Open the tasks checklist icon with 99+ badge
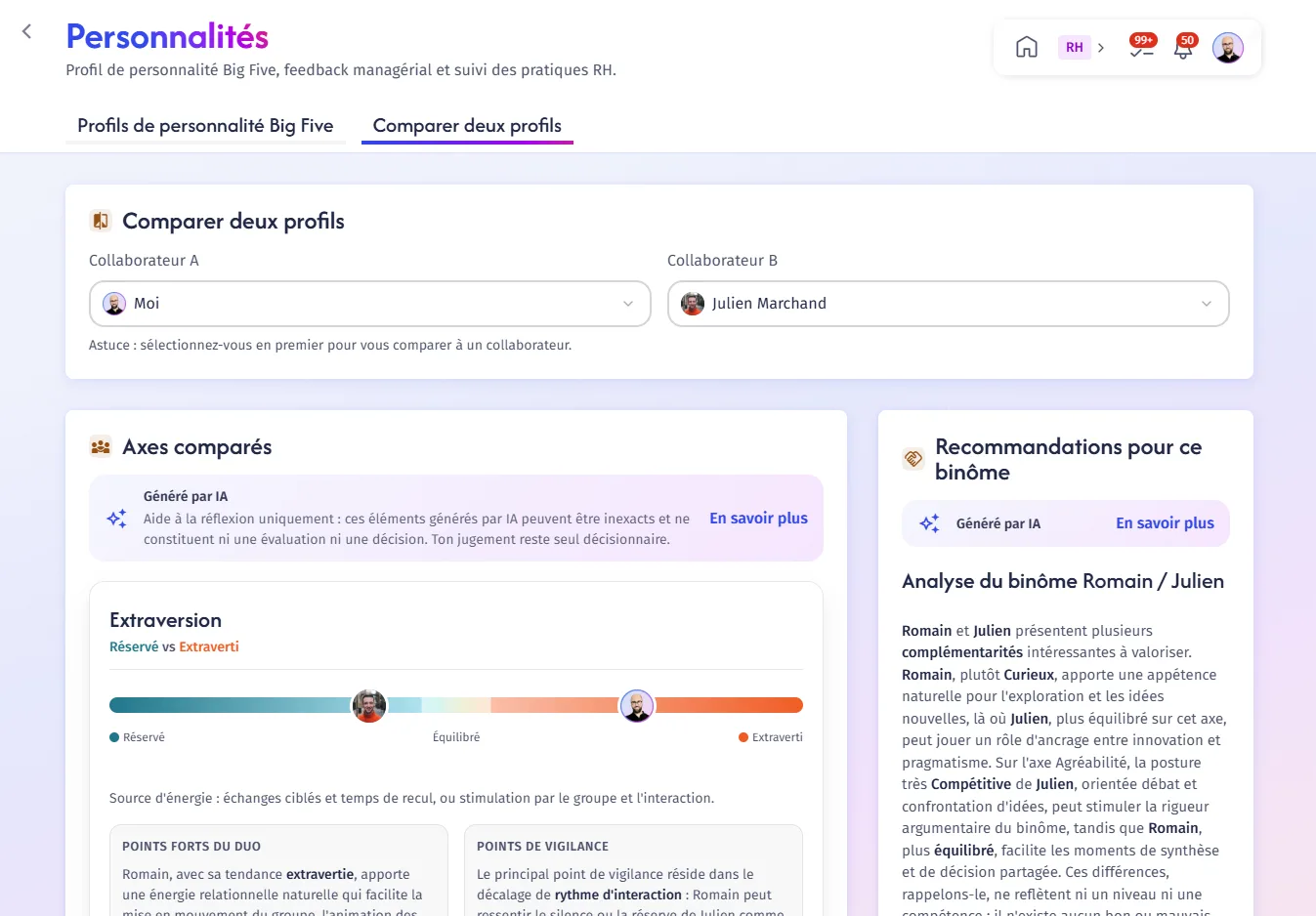Image resolution: width=1316 pixels, height=916 pixels. coord(1141,47)
